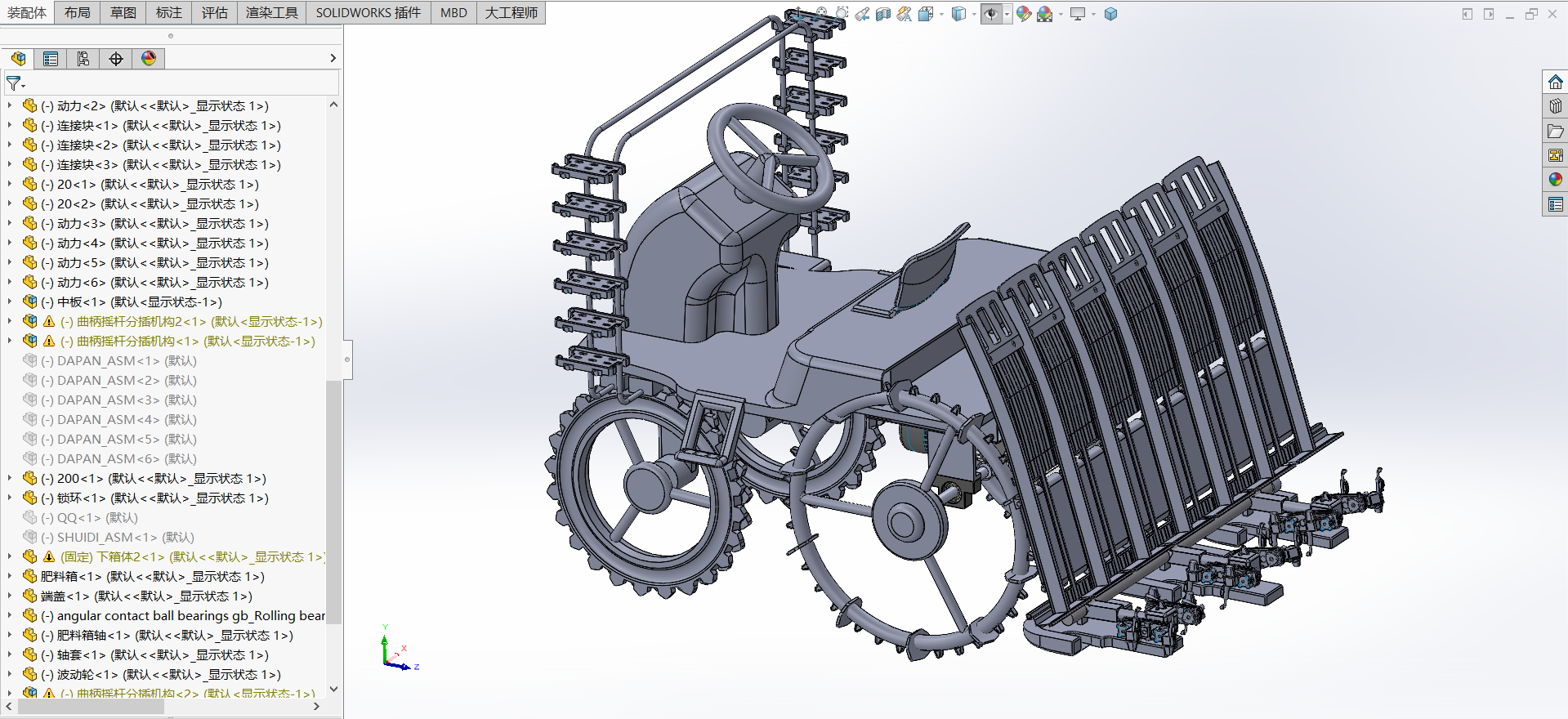Expand the 肥料箱<1> tree node

pyautogui.click(x=9, y=576)
